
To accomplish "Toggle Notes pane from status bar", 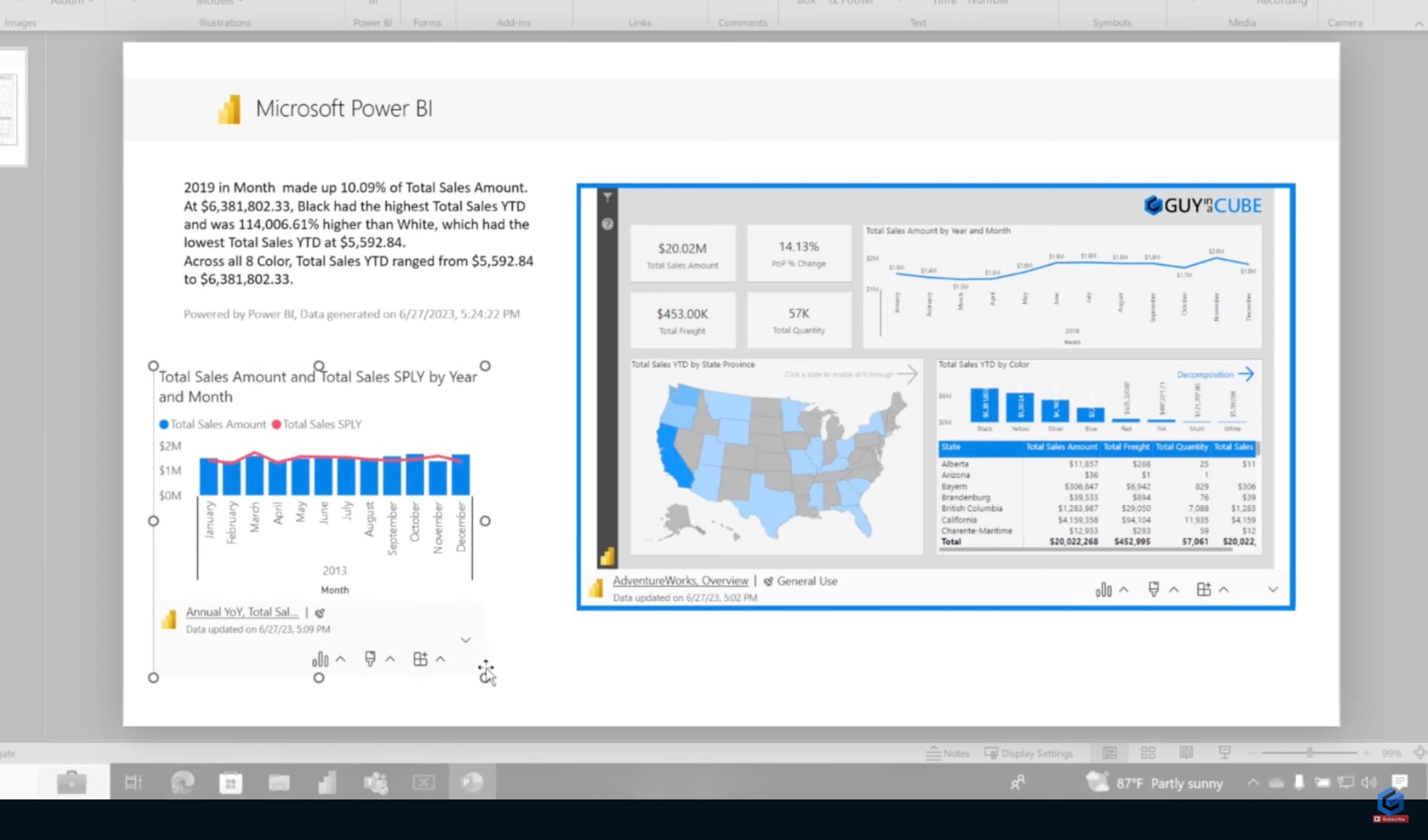I will [x=947, y=753].
